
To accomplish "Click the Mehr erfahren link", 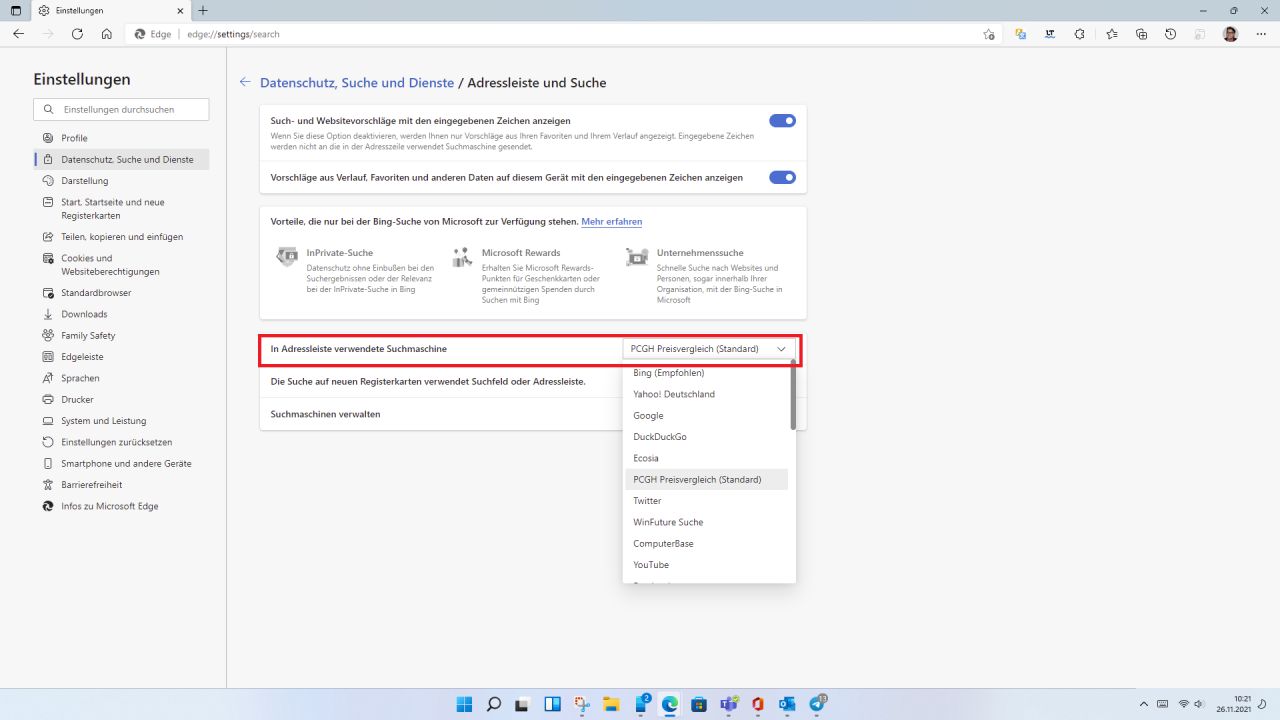I will (612, 221).
